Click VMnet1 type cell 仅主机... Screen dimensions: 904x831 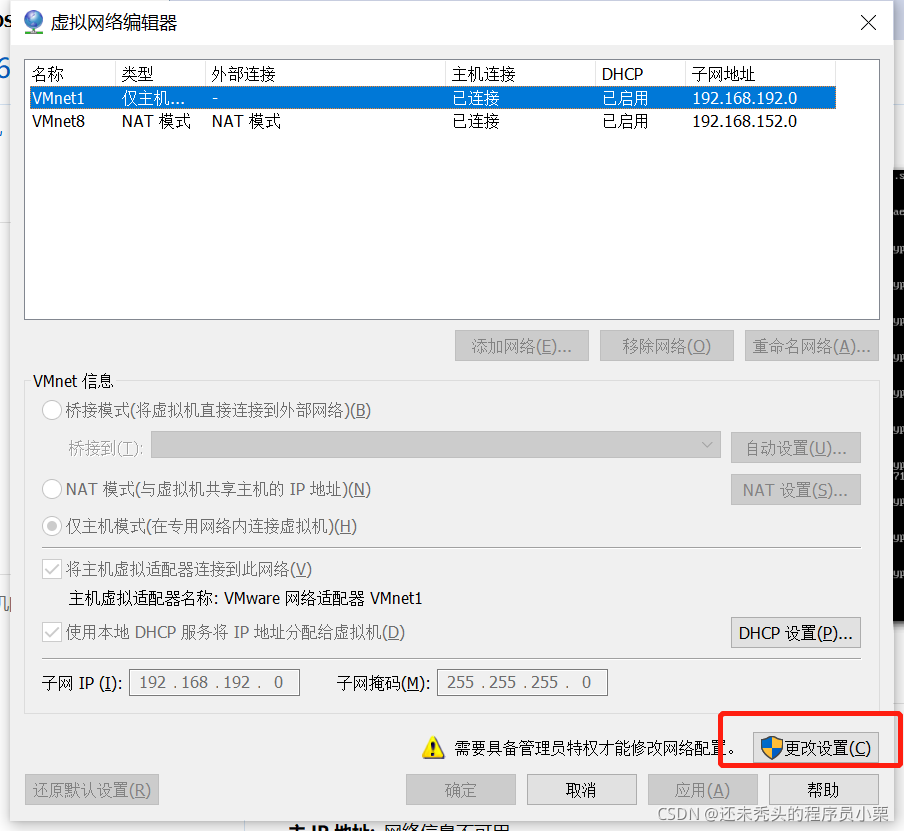(x=153, y=98)
